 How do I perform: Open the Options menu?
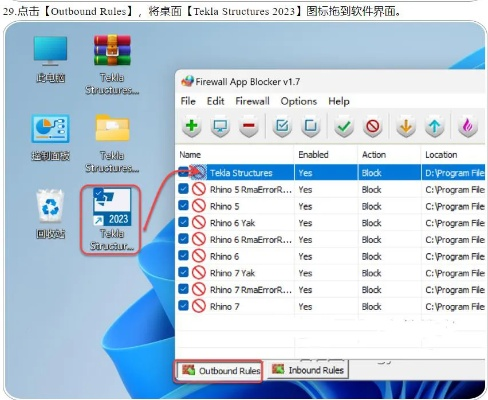[x=299, y=101]
